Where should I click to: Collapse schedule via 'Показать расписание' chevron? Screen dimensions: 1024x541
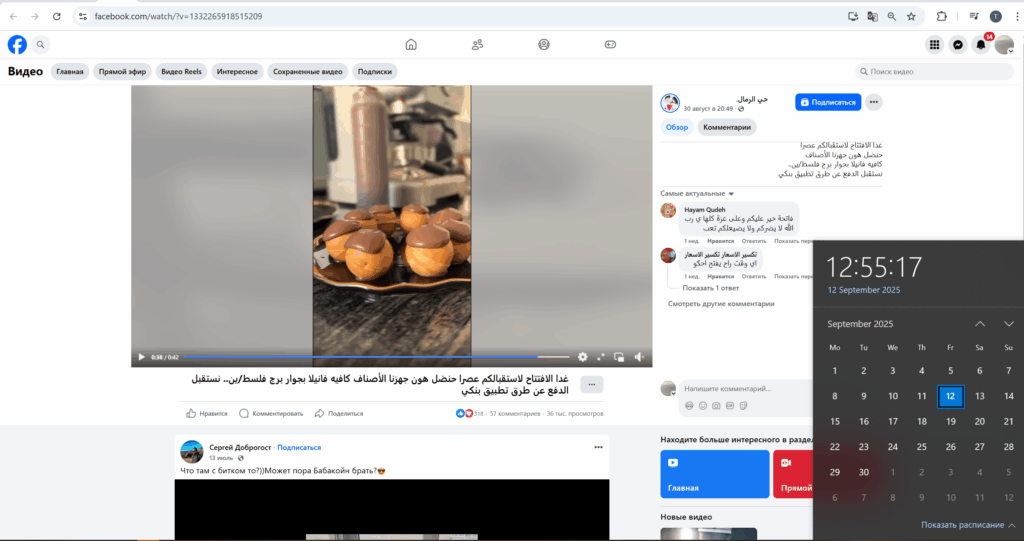click(x=1011, y=525)
